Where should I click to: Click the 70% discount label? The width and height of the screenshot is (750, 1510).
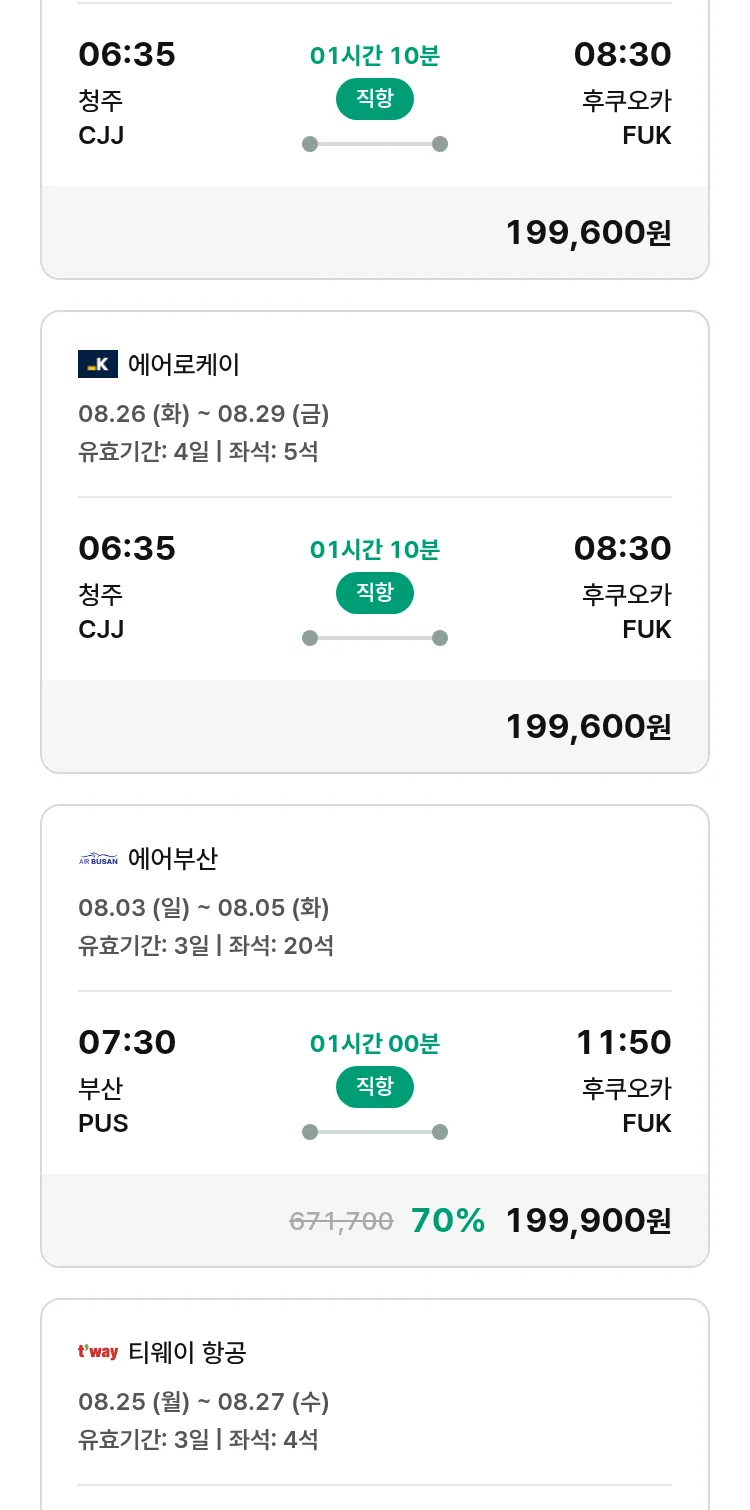[x=448, y=1220]
